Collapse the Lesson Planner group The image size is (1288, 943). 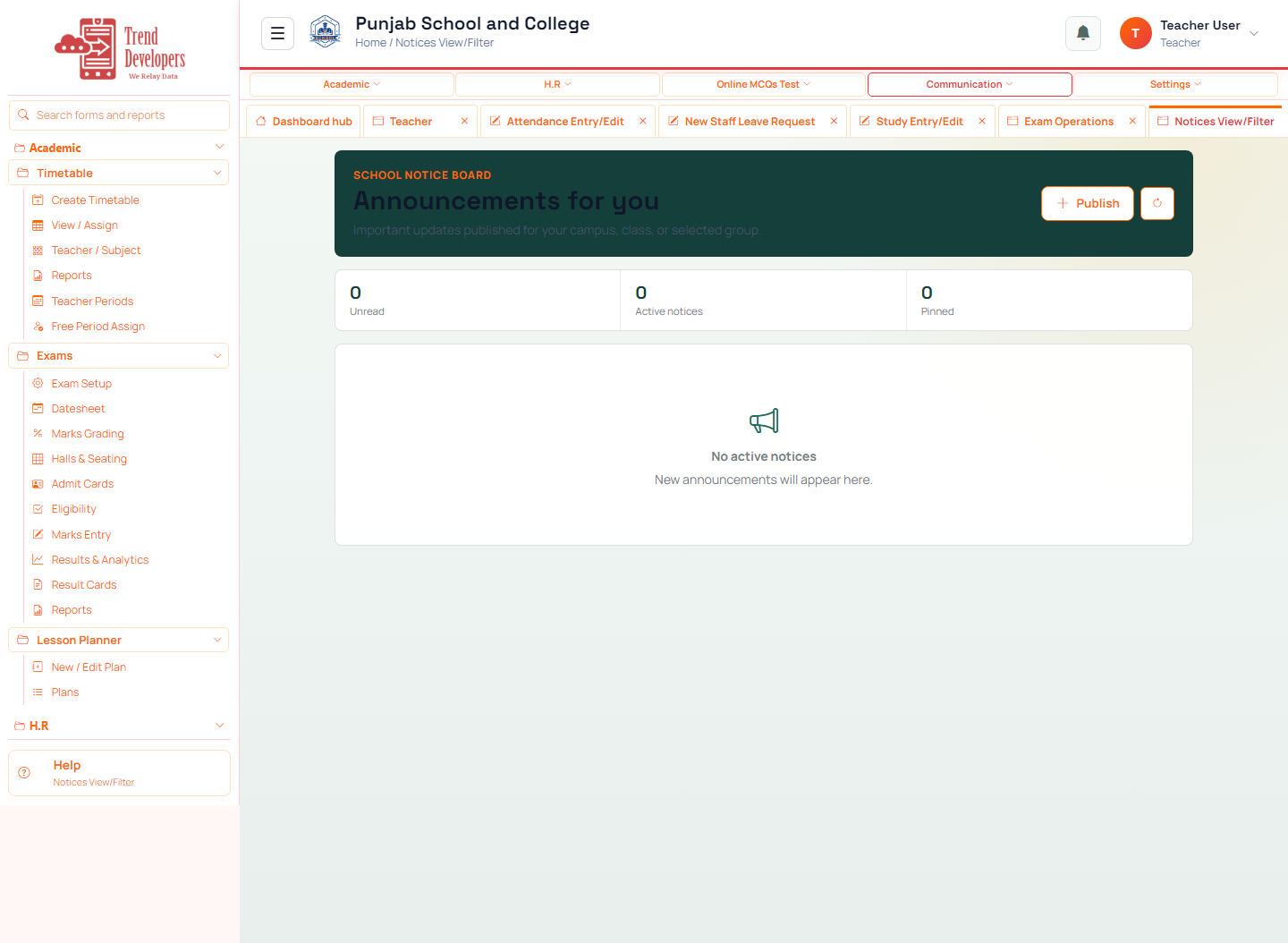(217, 640)
